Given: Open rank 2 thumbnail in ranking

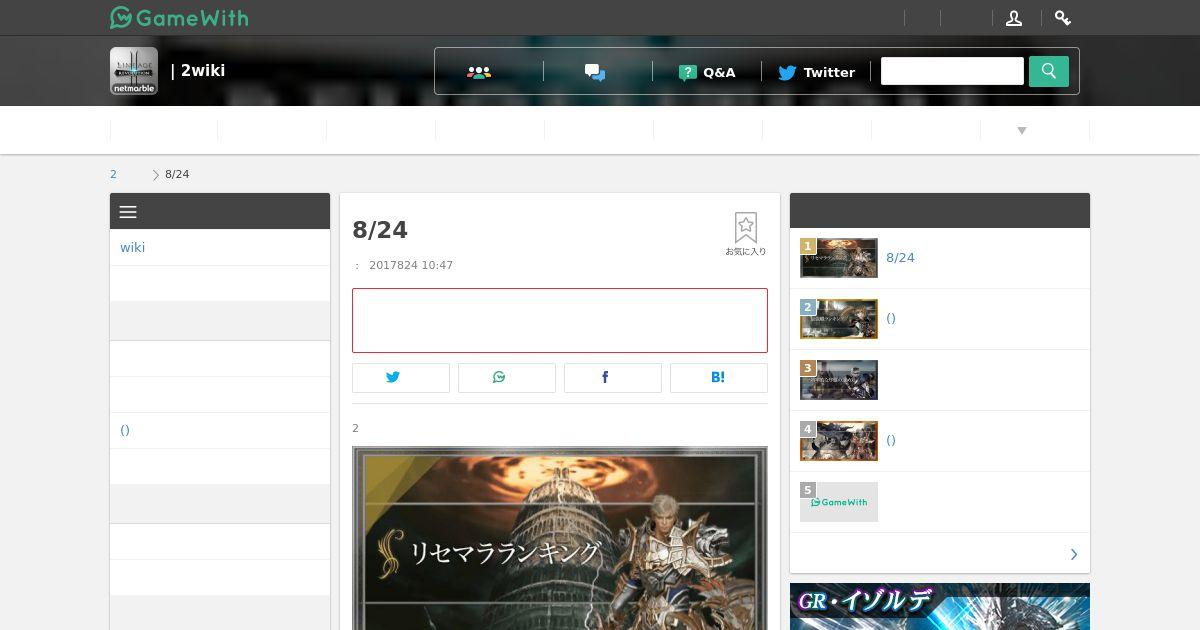Looking at the screenshot, I should (839, 319).
